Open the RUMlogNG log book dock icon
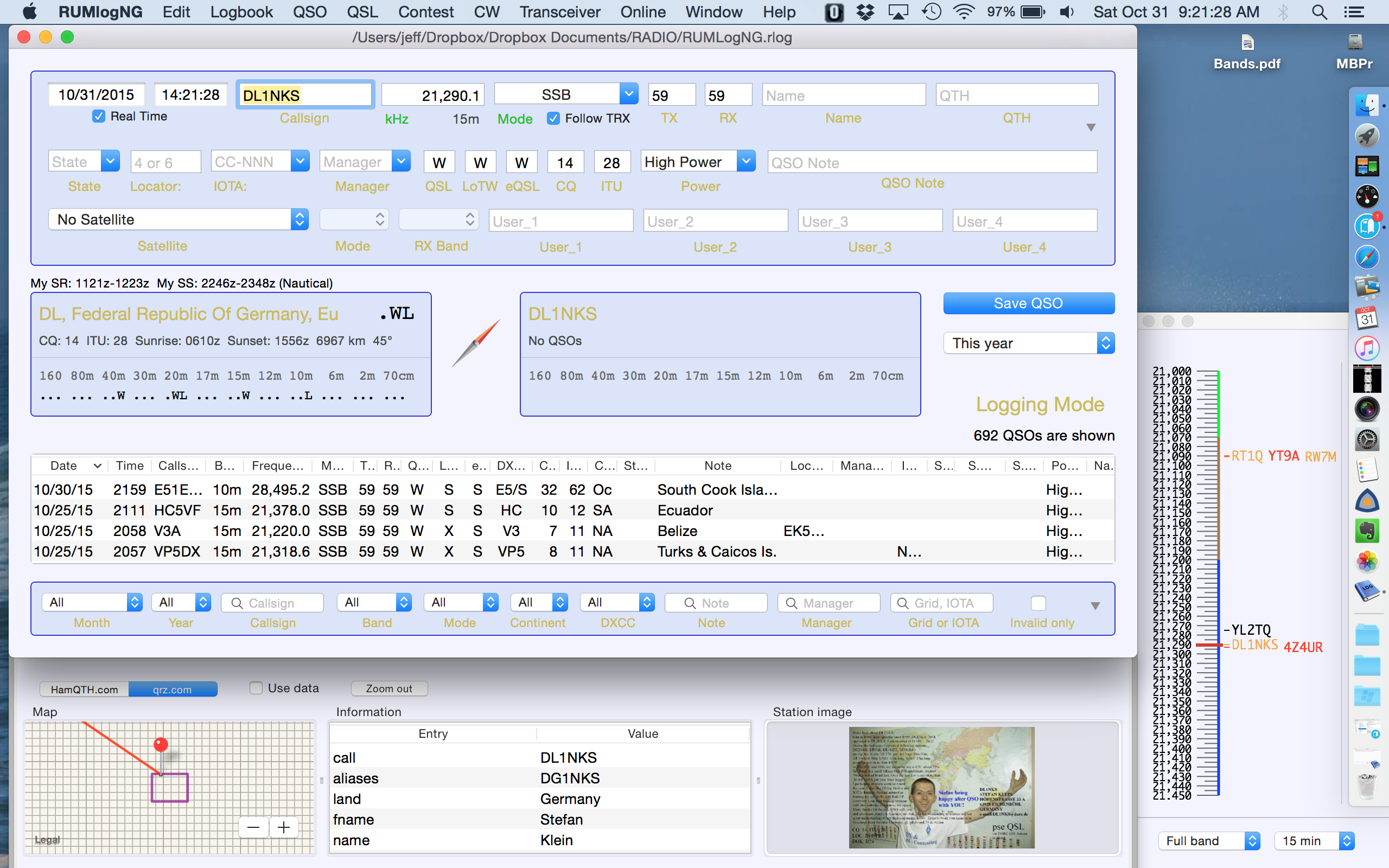Screen dimensions: 1389x868 coord(1367,590)
